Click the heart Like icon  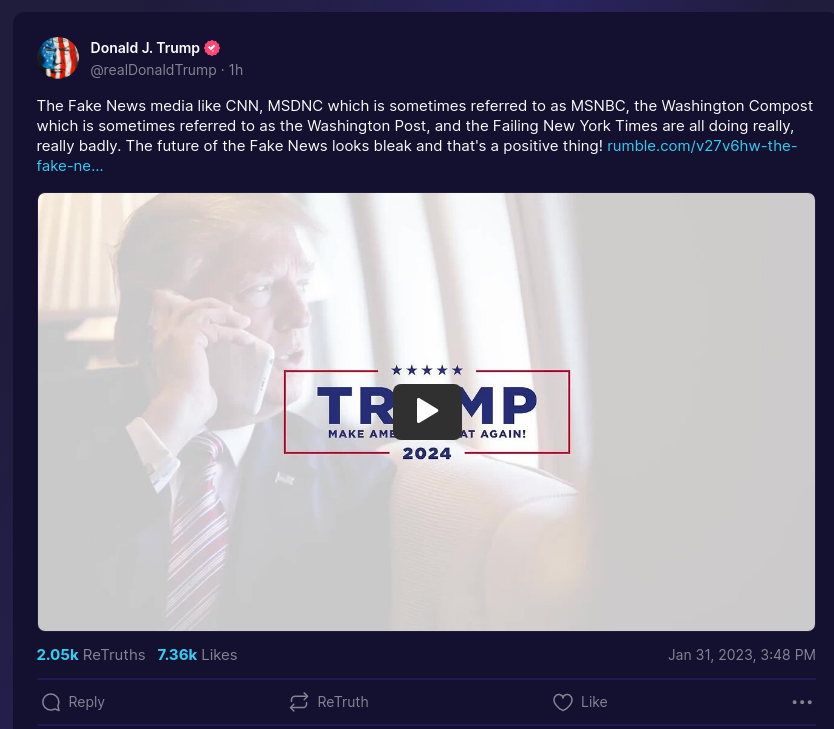(x=563, y=702)
